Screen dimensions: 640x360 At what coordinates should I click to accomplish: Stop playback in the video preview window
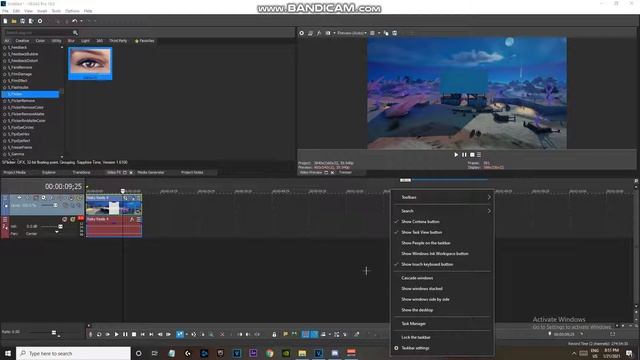point(472,155)
